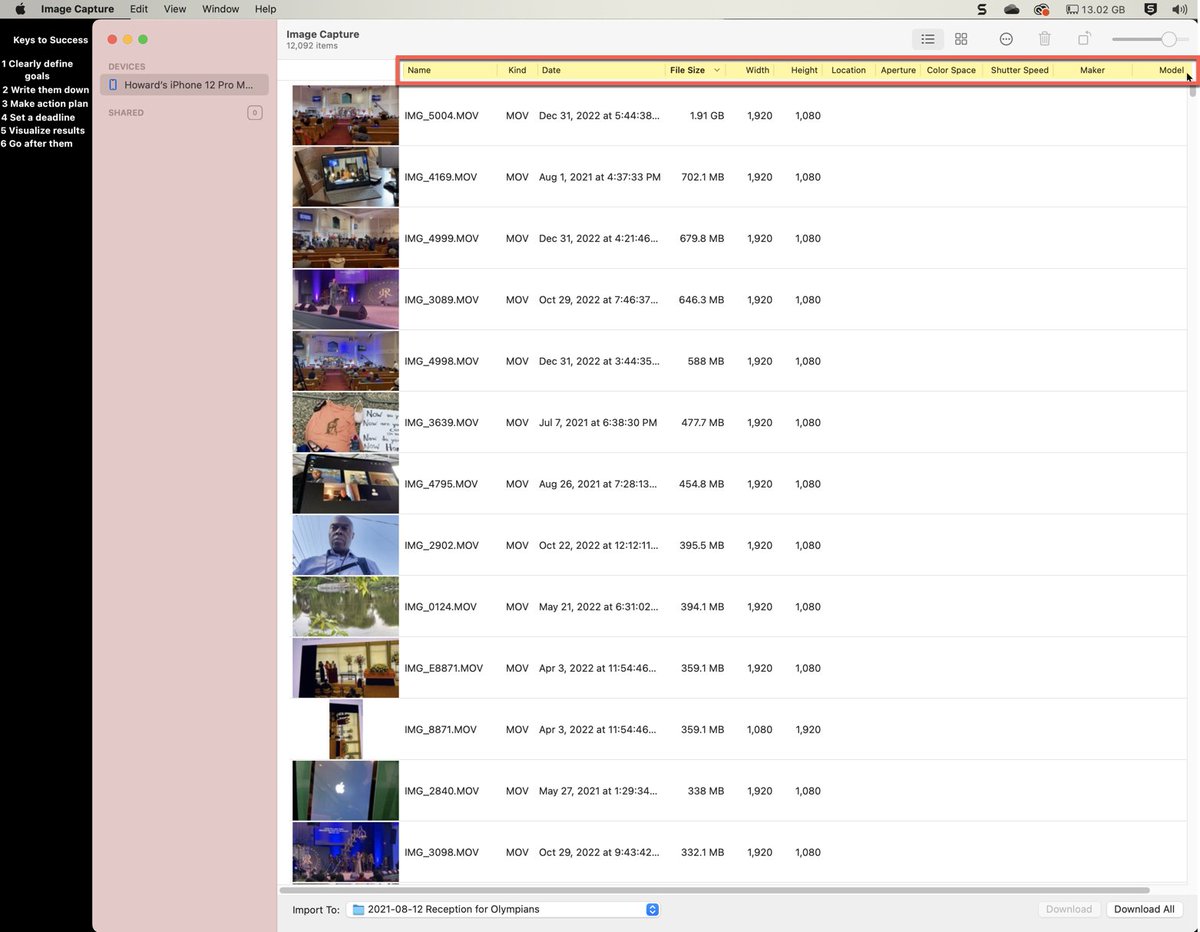Click the volume icon in menu bar
Screen dimensions: 1200x932
[x=1179, y=9]
